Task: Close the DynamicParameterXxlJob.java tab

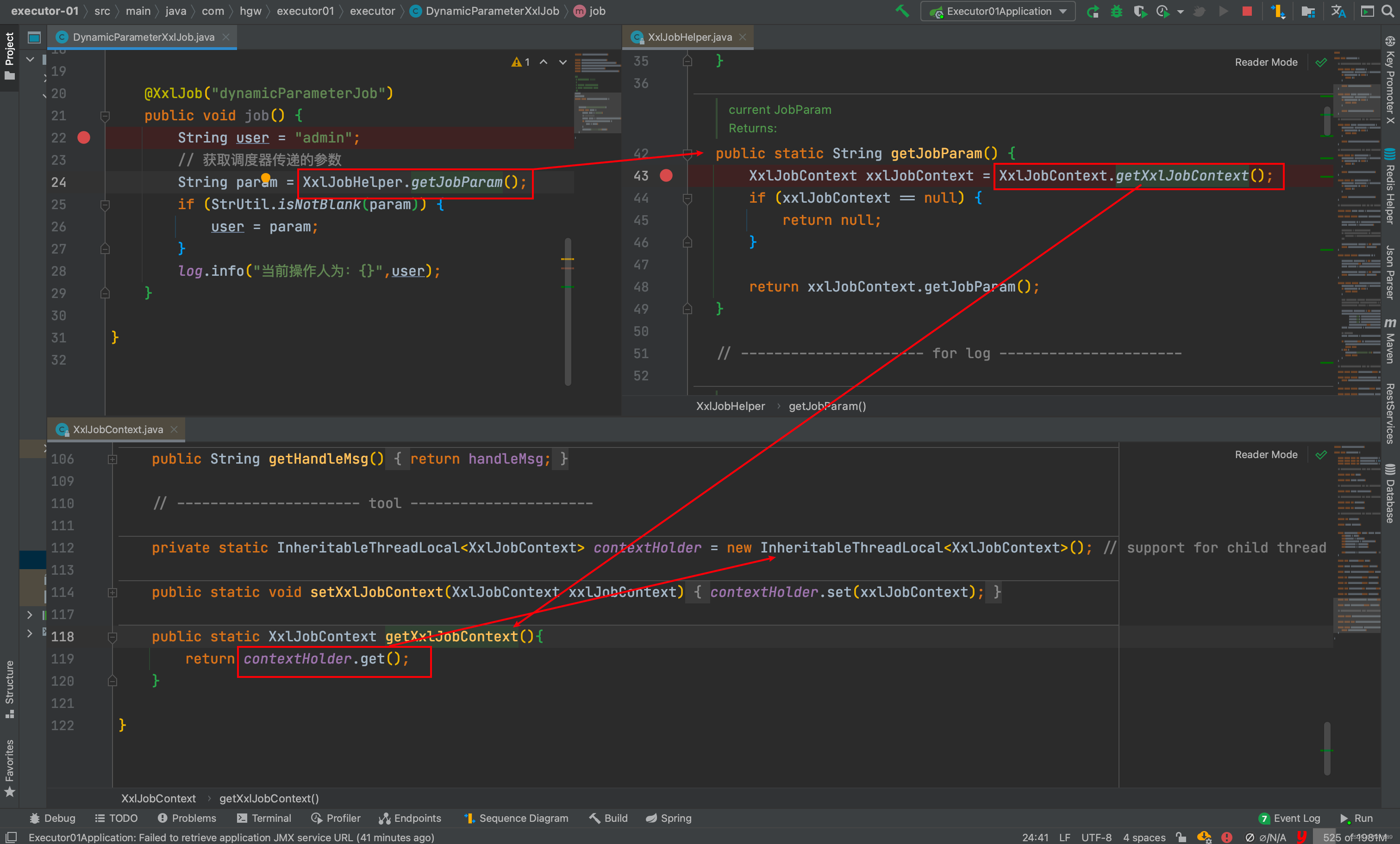Action: coord(226,37)
